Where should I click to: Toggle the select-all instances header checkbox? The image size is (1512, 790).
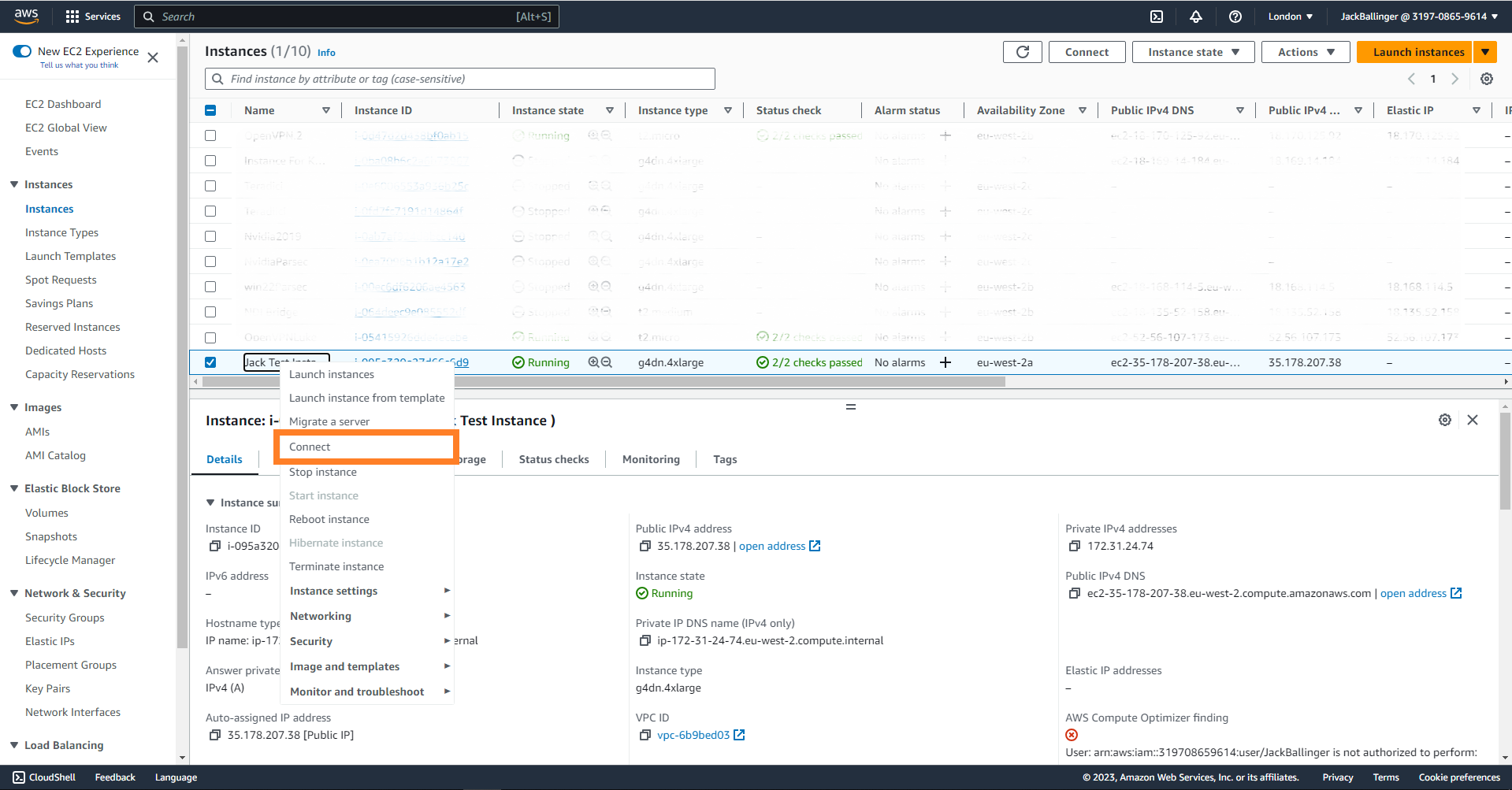(x=210, y=110)
